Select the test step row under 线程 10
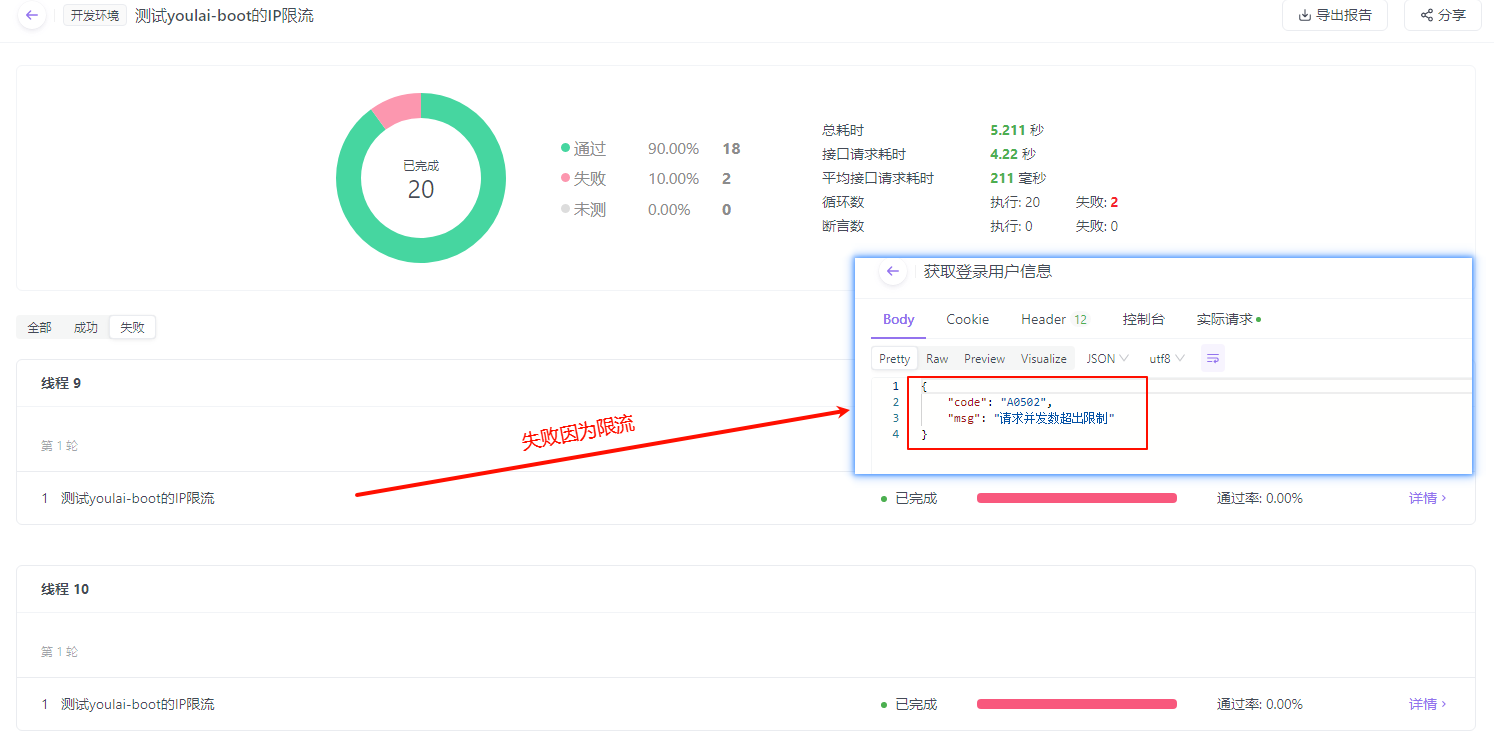Image resolution: width=1494 pixels, height=739 pixels. (x=746, y=704)
